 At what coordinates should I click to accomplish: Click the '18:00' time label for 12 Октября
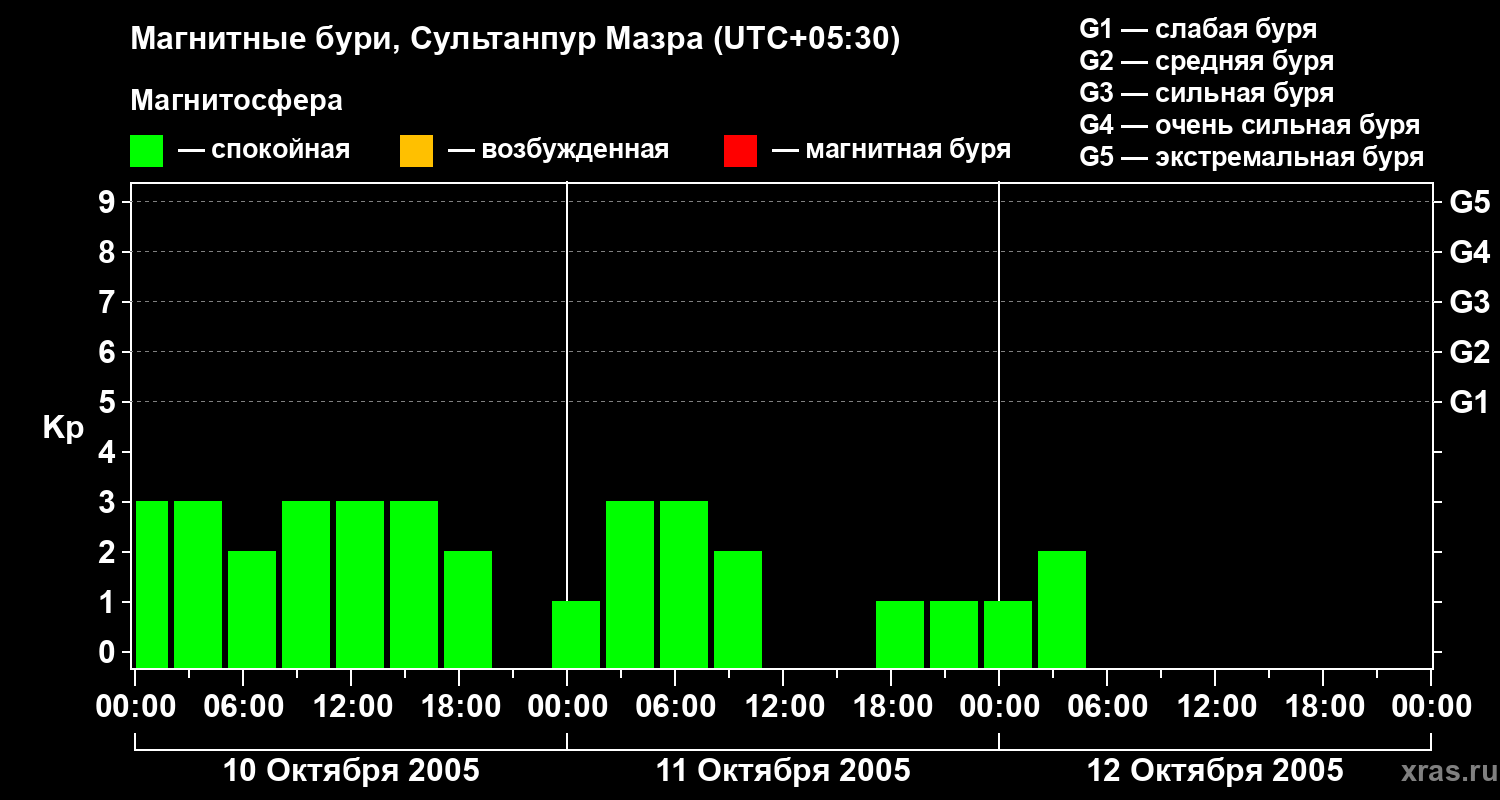pyautogui.click(x=1323, y=707)
